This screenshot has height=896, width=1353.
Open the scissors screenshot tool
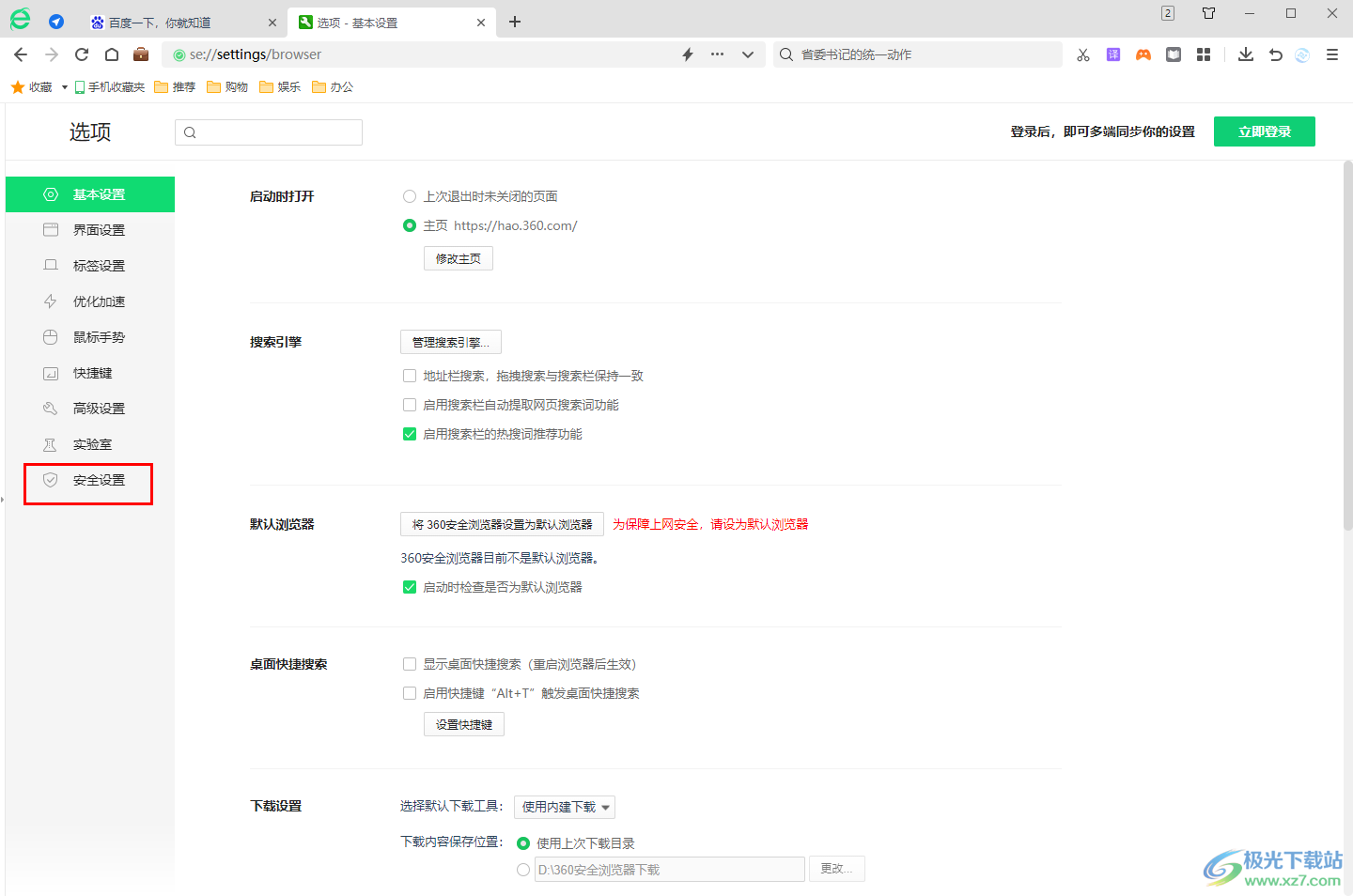(x=1083, y=54)
